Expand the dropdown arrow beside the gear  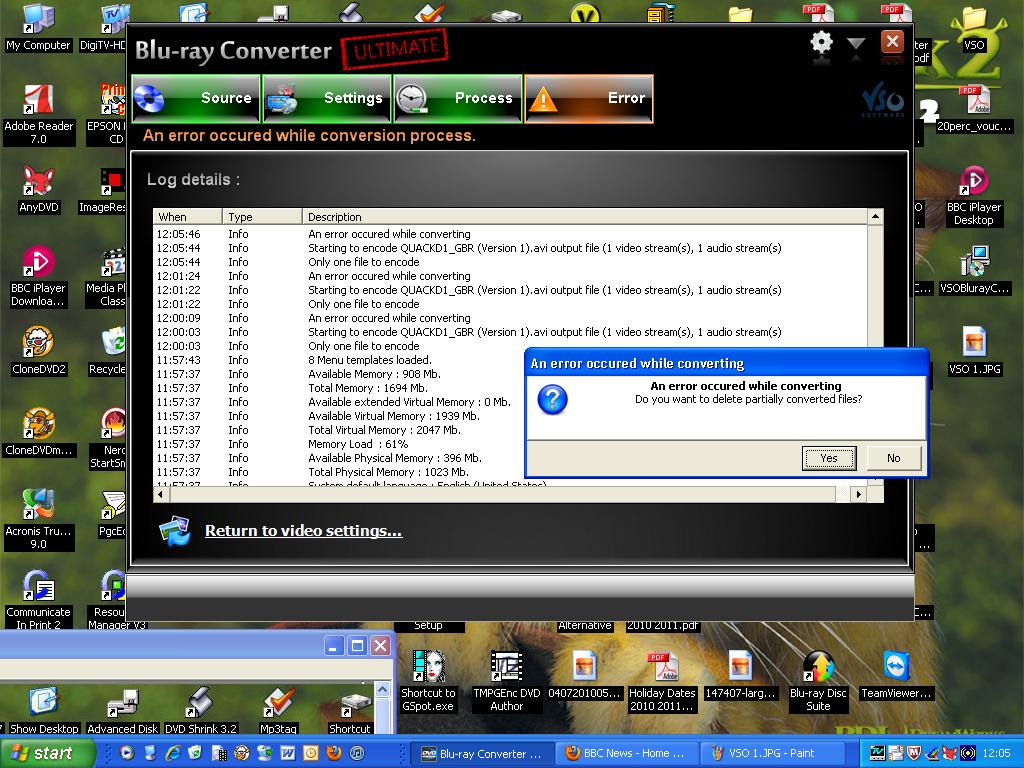(856, 44)
